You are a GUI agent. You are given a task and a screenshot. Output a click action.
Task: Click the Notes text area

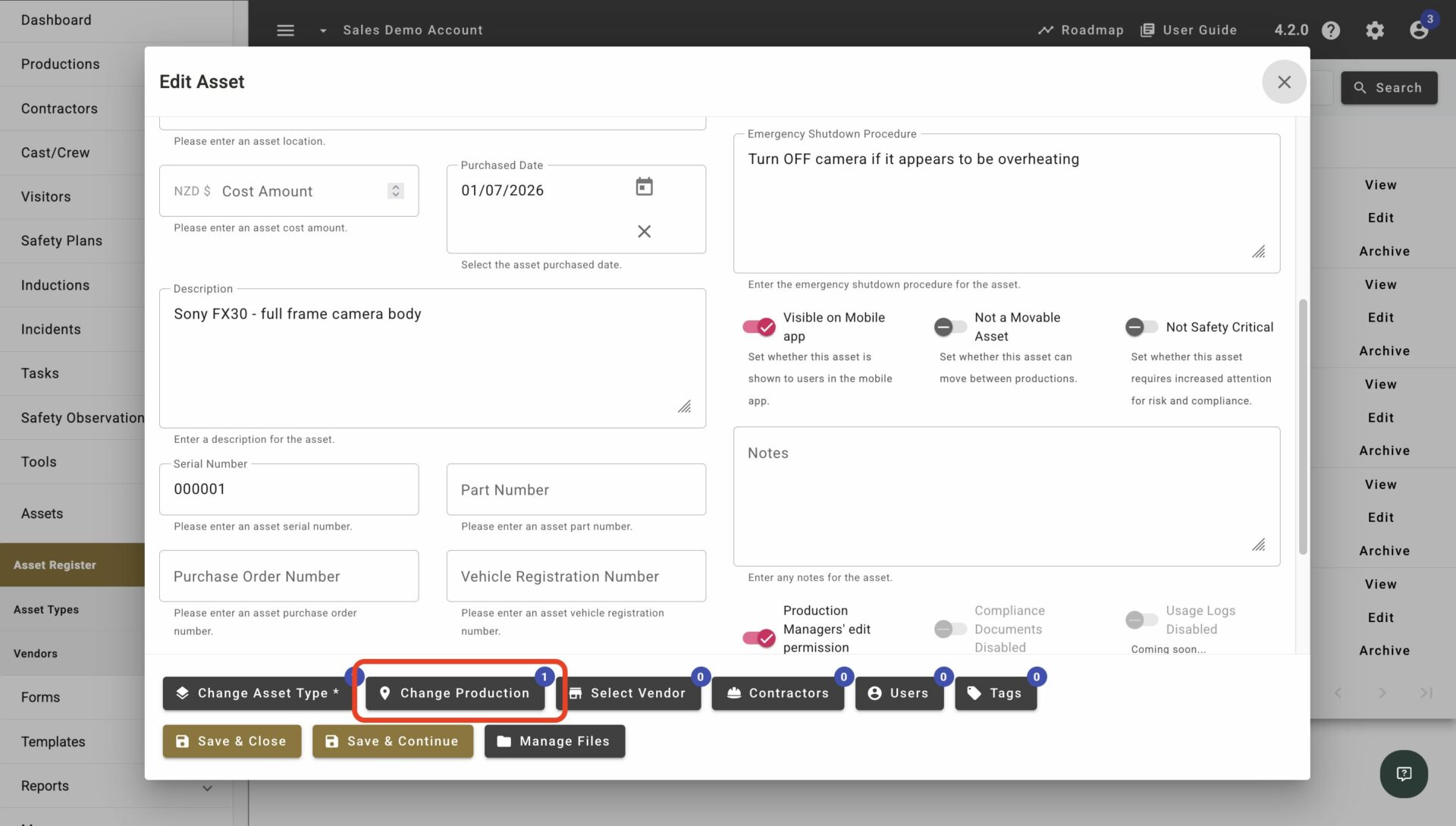1006,496
